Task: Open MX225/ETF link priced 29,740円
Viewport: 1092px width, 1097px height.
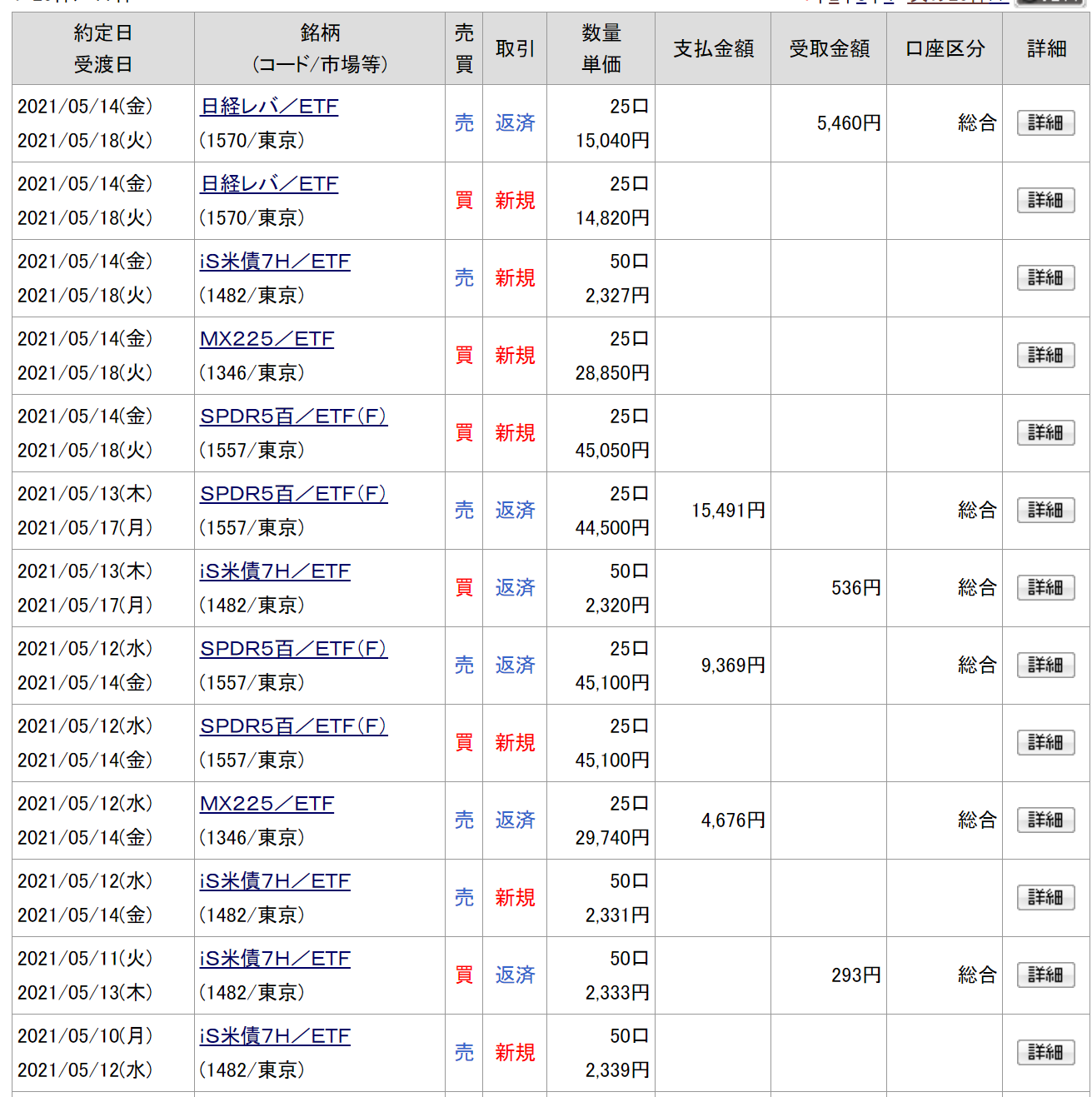Action: click(267, 804)
